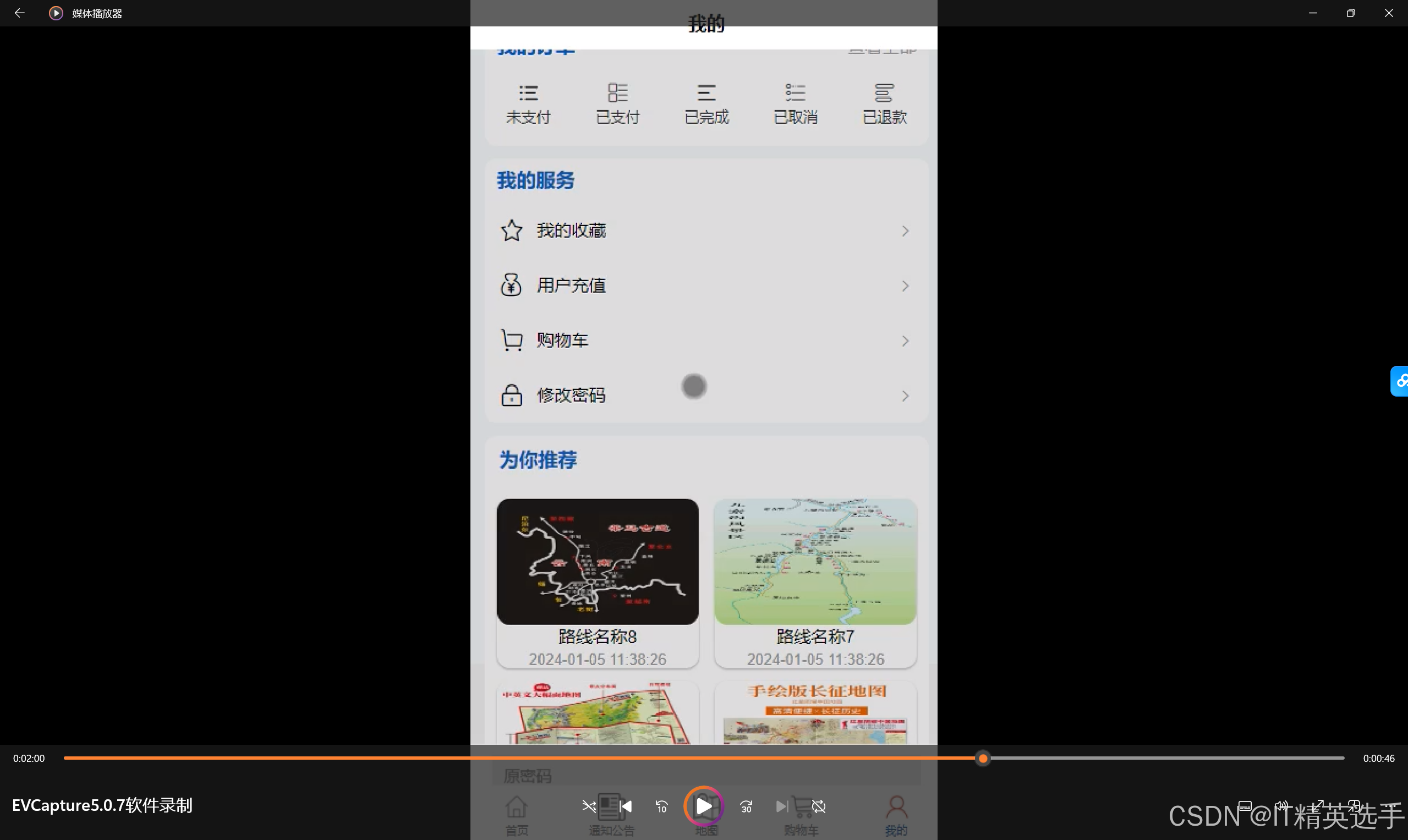Click the EVCapture5.0.7软件录制 video title
1408x840 pixels.
click(x=102, y=805)
